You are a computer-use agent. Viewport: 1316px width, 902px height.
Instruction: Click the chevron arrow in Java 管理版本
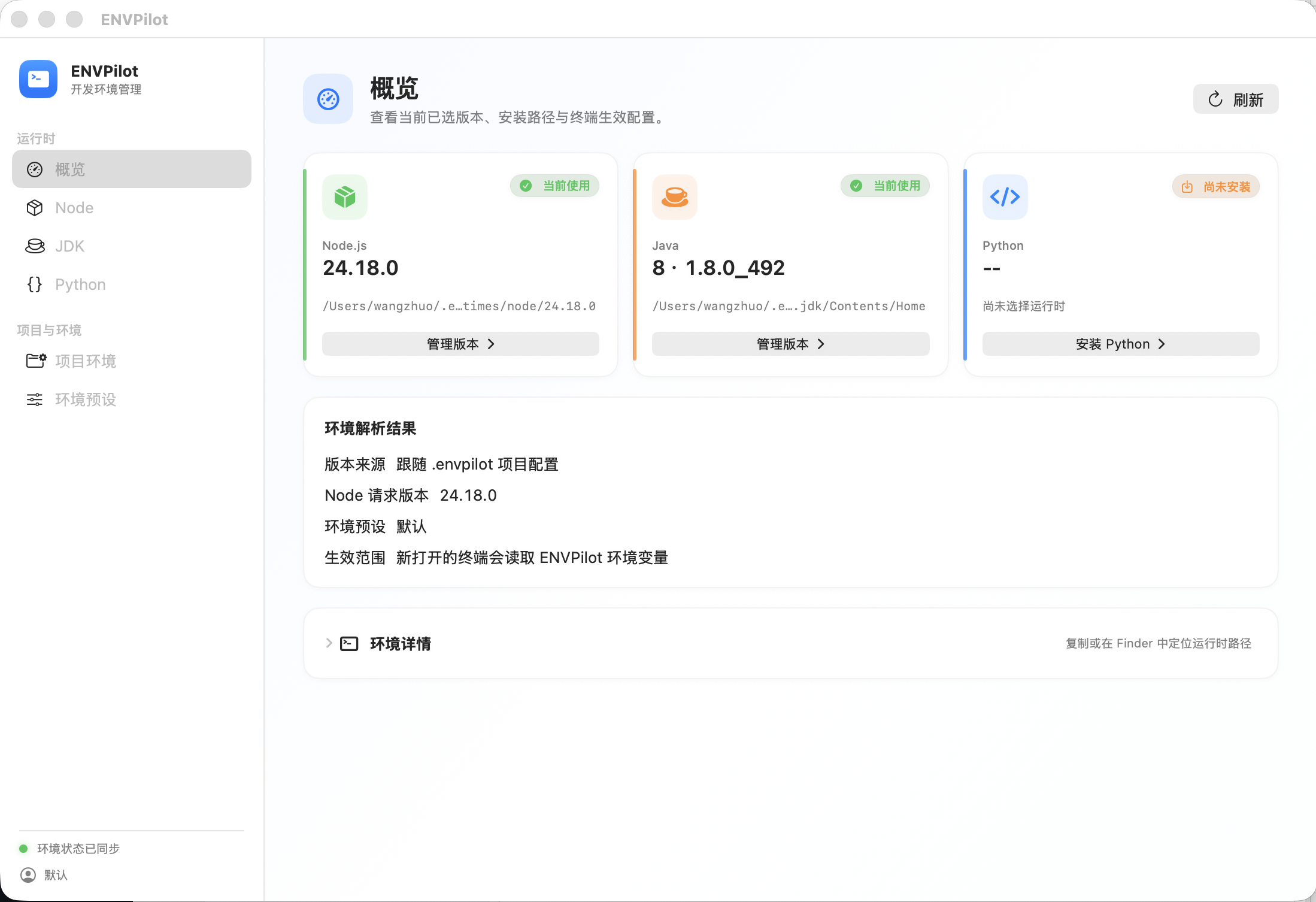coord(821,344)
